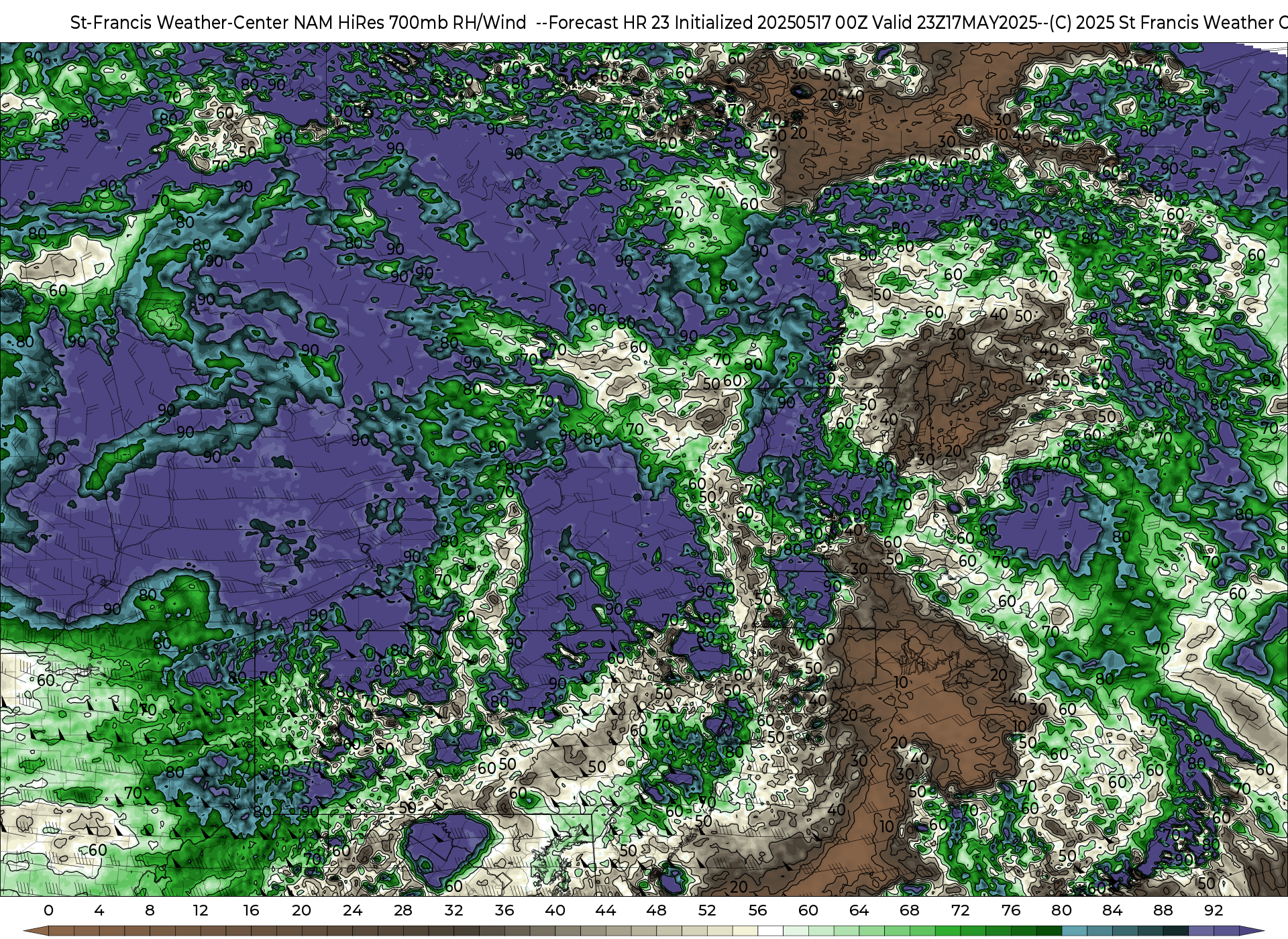Click legend tick label '8'
The image size is (1288, 939).
click(x=150, y=911)
